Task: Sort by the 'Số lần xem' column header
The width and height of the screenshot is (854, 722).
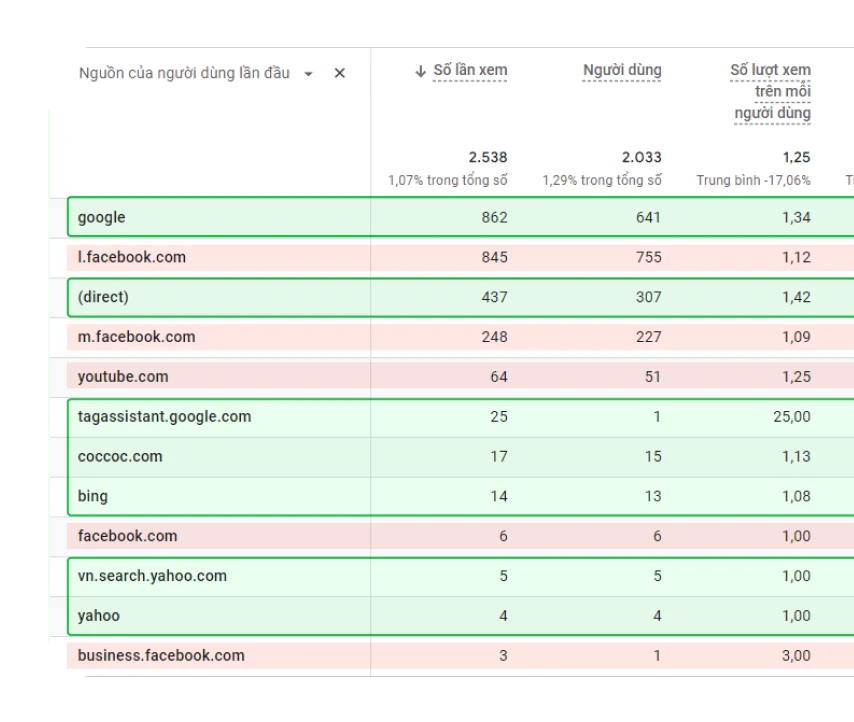Action: coord(470,70)
